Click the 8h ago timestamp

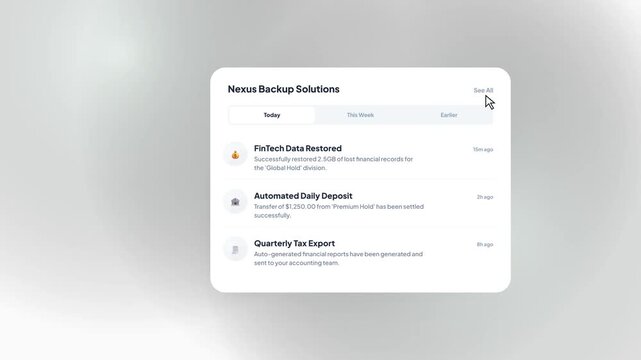(x=485, y=244)
